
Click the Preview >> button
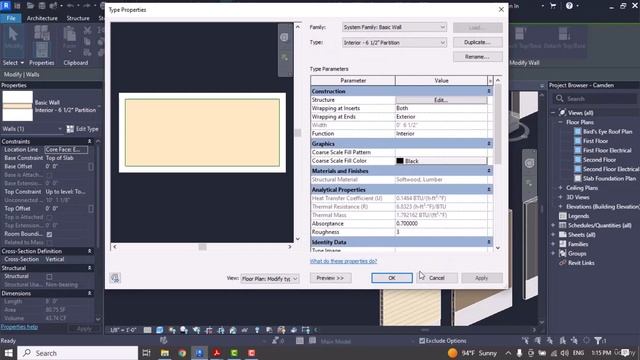point(330,278)
